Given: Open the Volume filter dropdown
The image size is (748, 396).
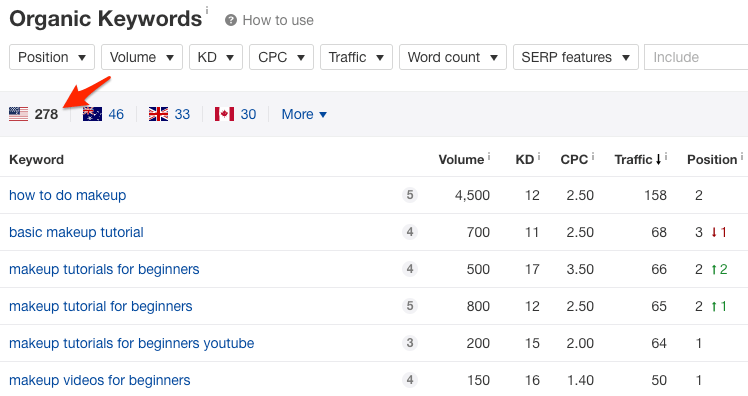Looking at the screenshot, I should [142, 57].
